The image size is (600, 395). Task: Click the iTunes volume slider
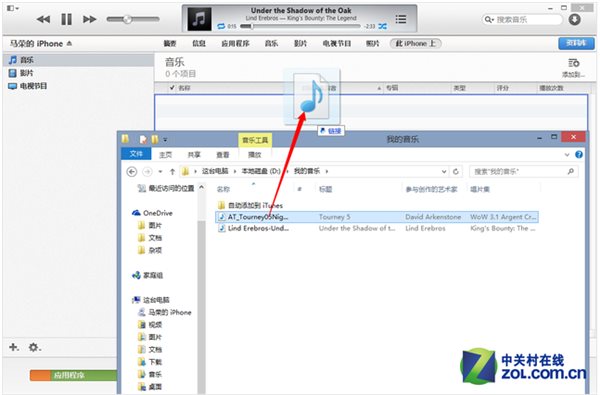[x=133, y=19]
